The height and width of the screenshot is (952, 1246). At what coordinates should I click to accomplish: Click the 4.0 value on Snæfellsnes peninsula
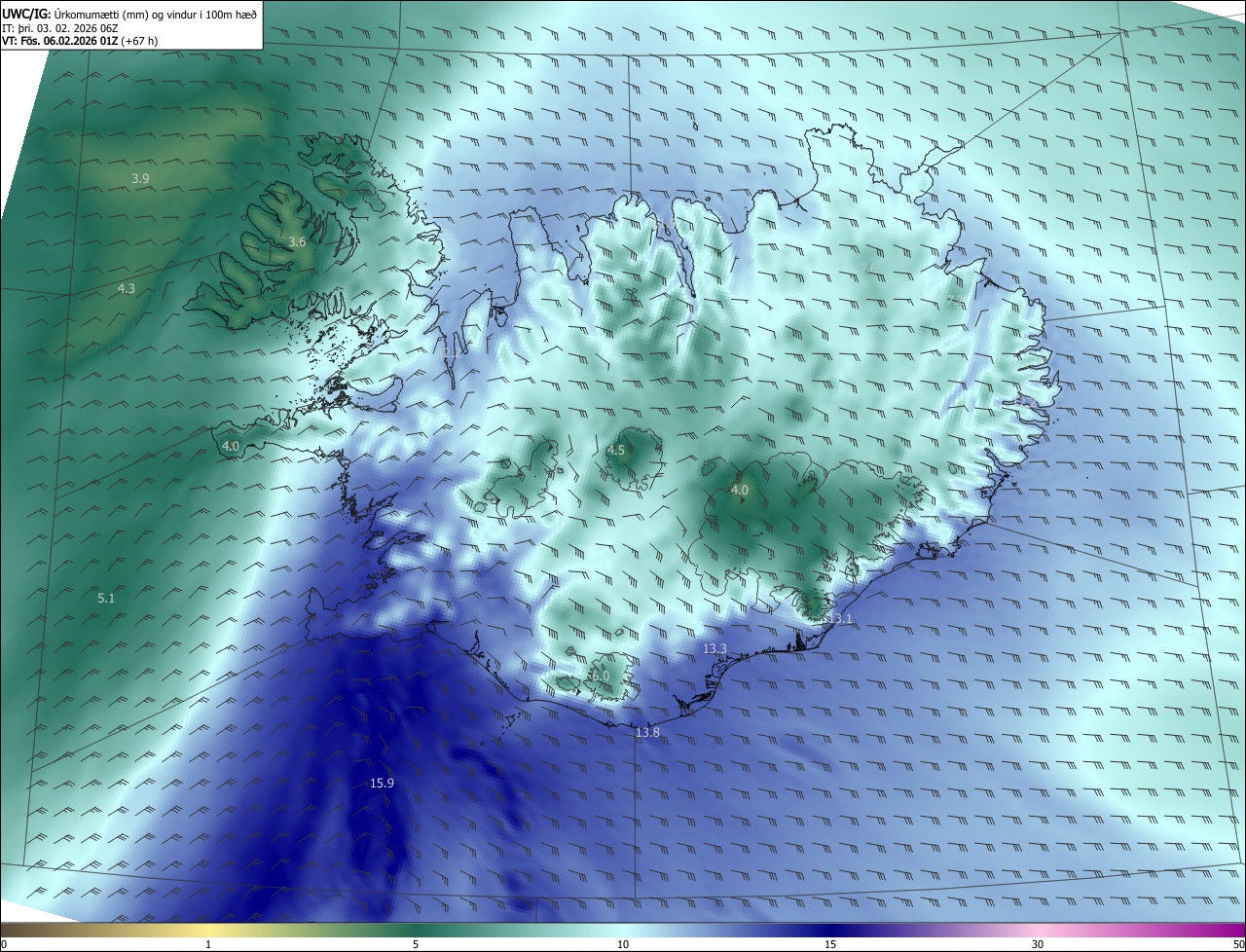pyautogui.click(x=230, y=446)
